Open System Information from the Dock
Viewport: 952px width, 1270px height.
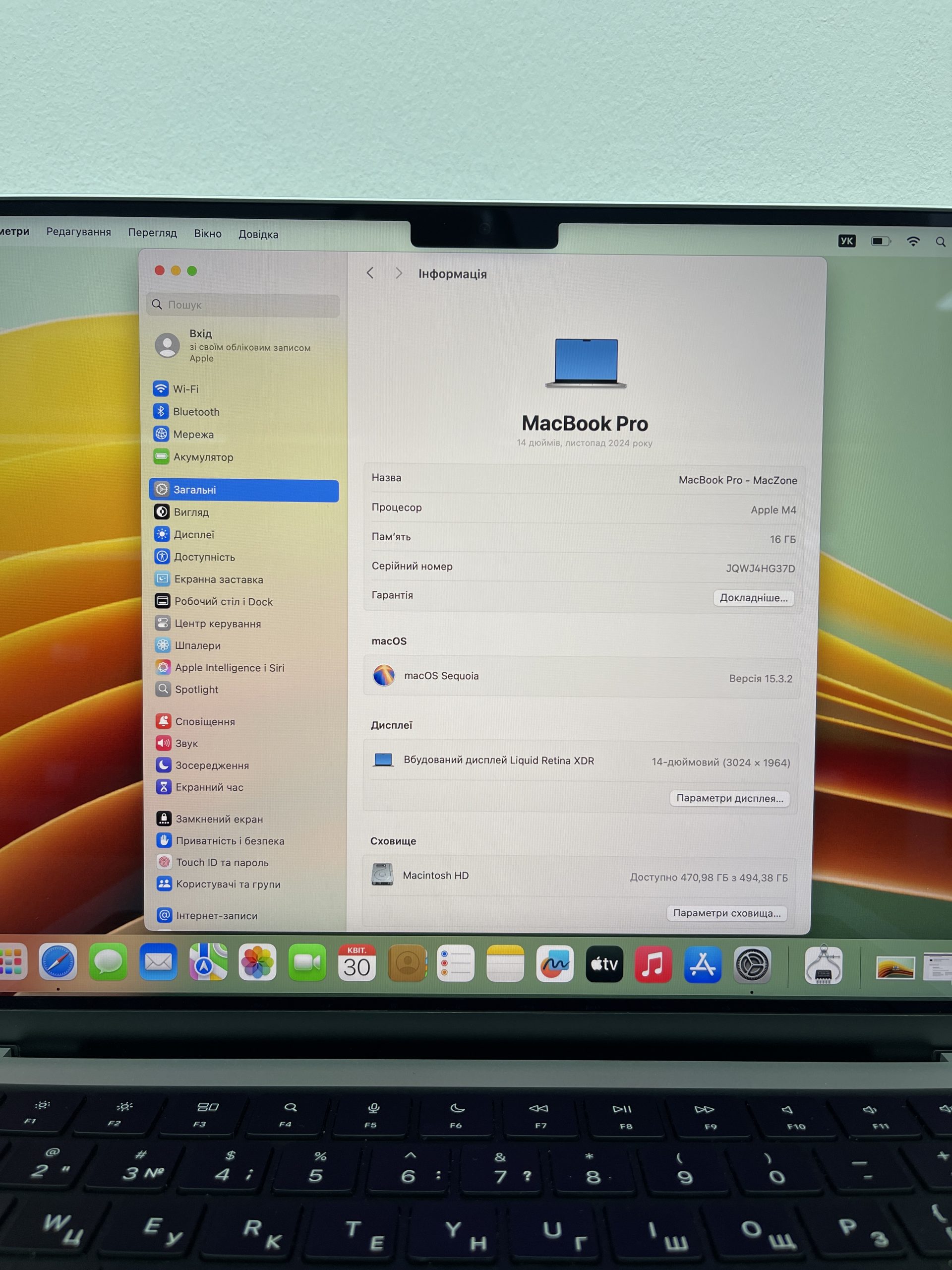(823, 965)
